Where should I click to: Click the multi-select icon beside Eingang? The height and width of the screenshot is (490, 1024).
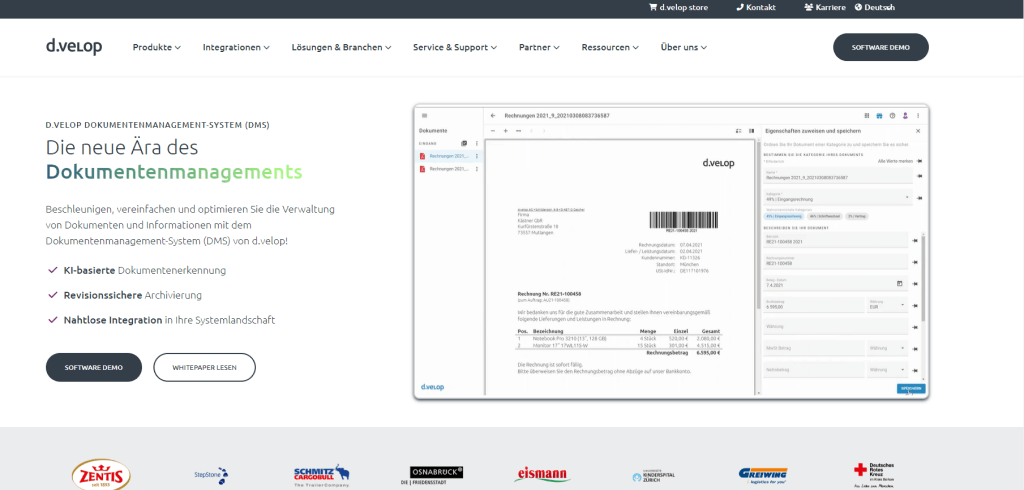click(464, 143)
